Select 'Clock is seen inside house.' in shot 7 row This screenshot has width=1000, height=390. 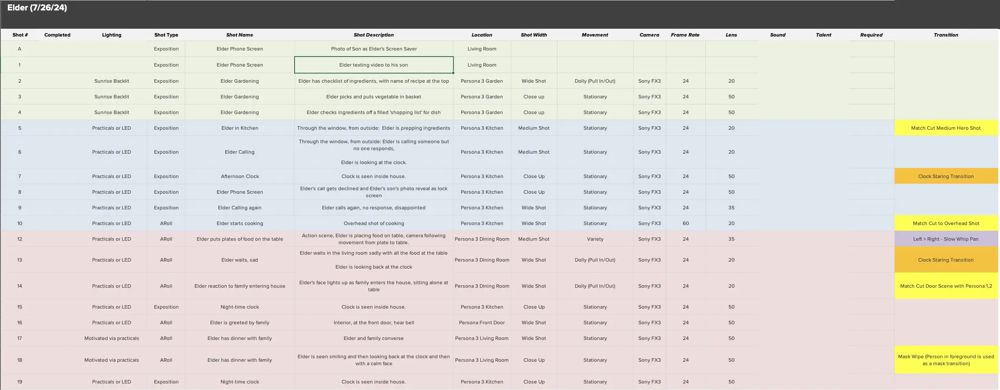pos(374,177)
